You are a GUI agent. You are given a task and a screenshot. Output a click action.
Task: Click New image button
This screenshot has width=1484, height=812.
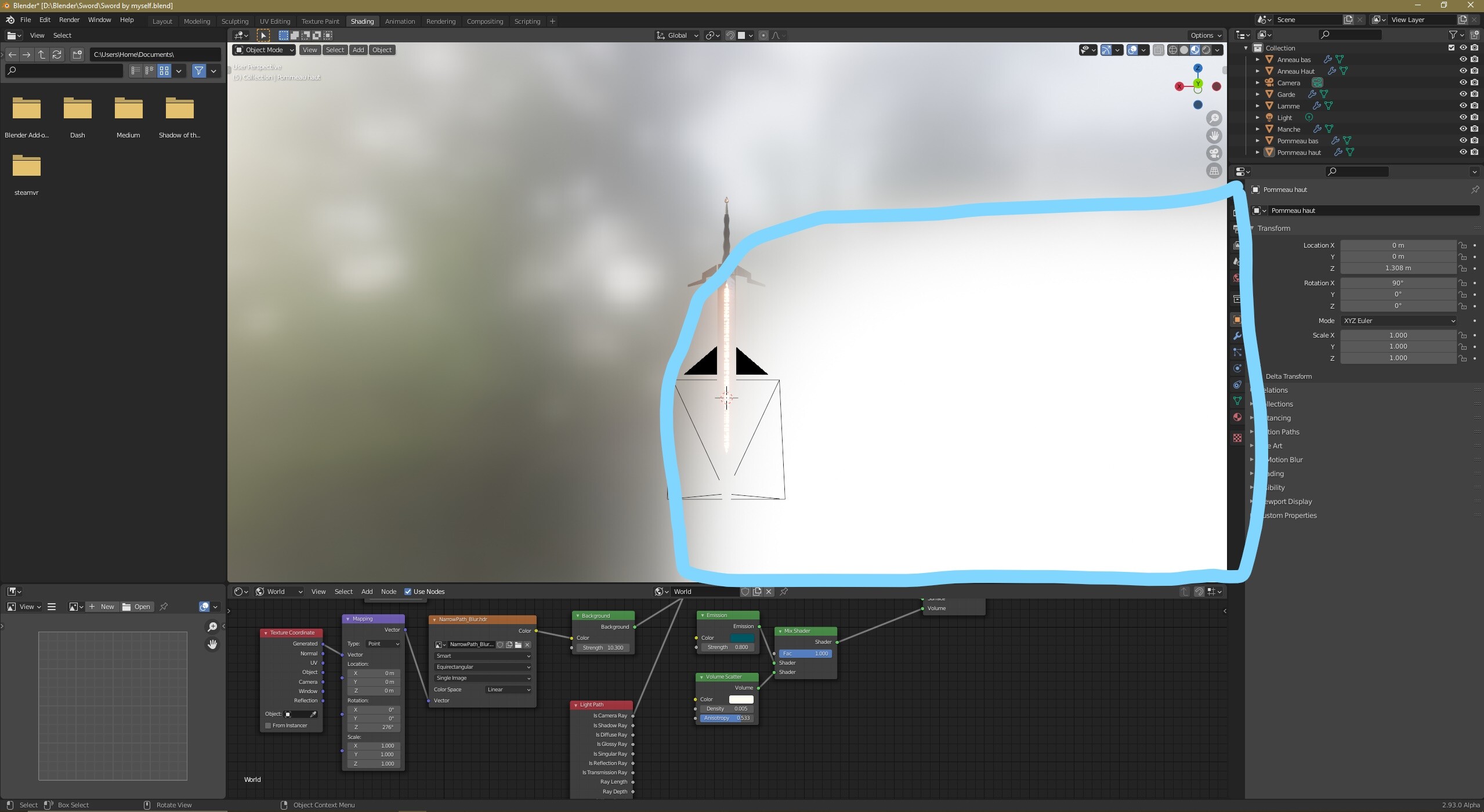click(x=102, y=607)
